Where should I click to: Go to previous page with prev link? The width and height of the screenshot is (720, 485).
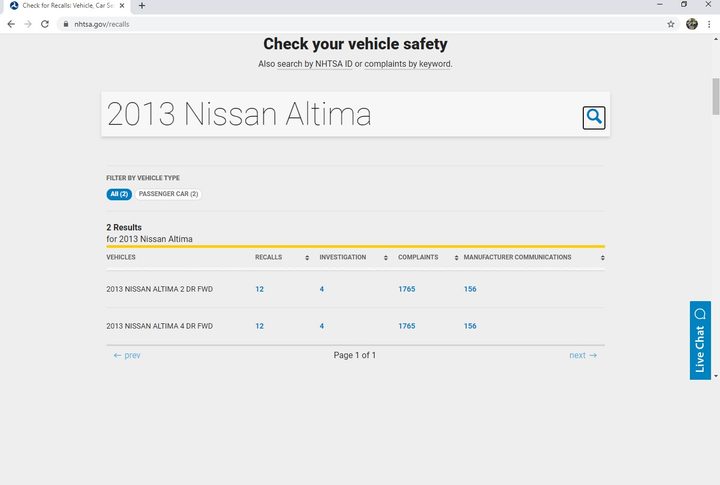[x=127, y=355]
